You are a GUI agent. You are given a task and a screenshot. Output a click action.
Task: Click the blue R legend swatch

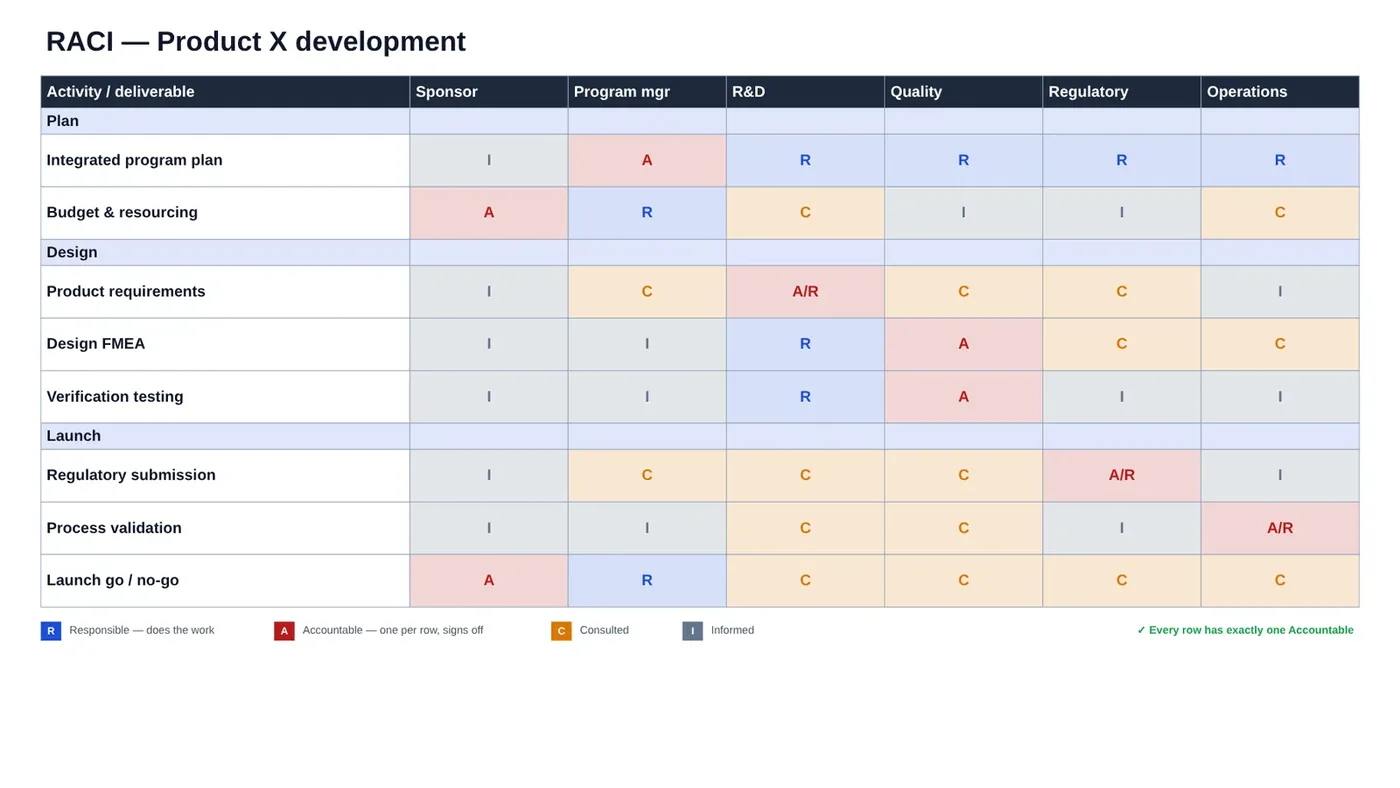point(51,631)
